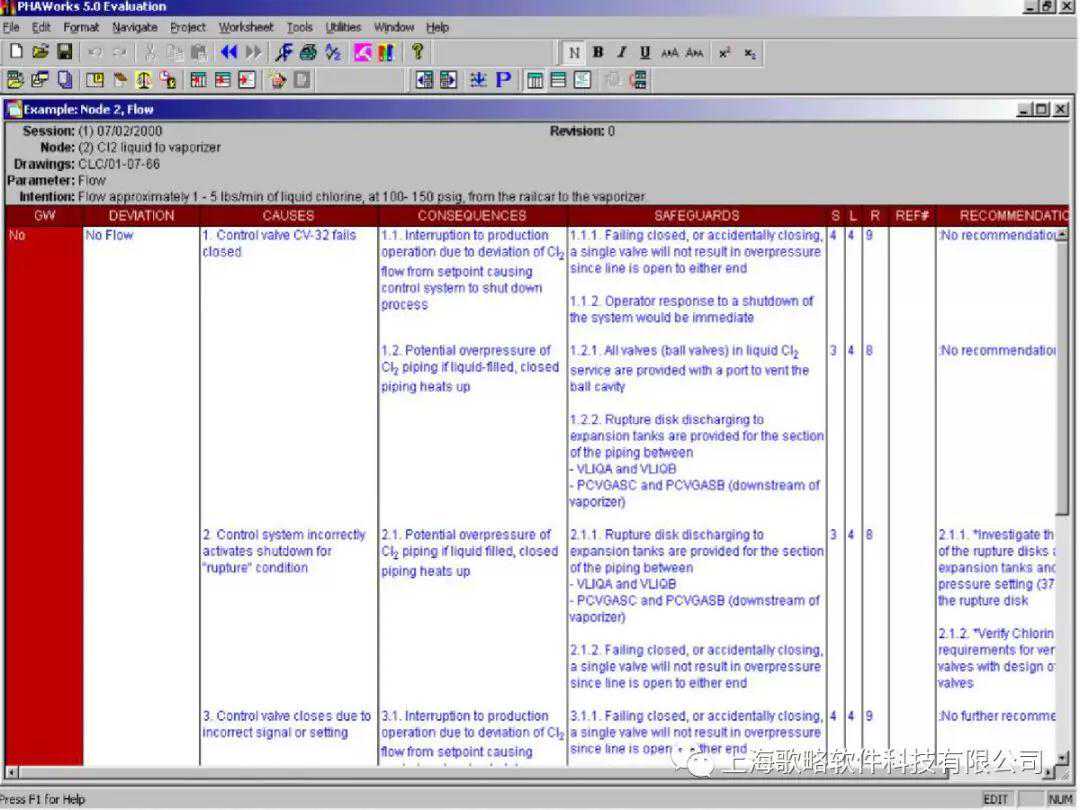
Task: Click the New document icon
Action: tap(15, 52)
